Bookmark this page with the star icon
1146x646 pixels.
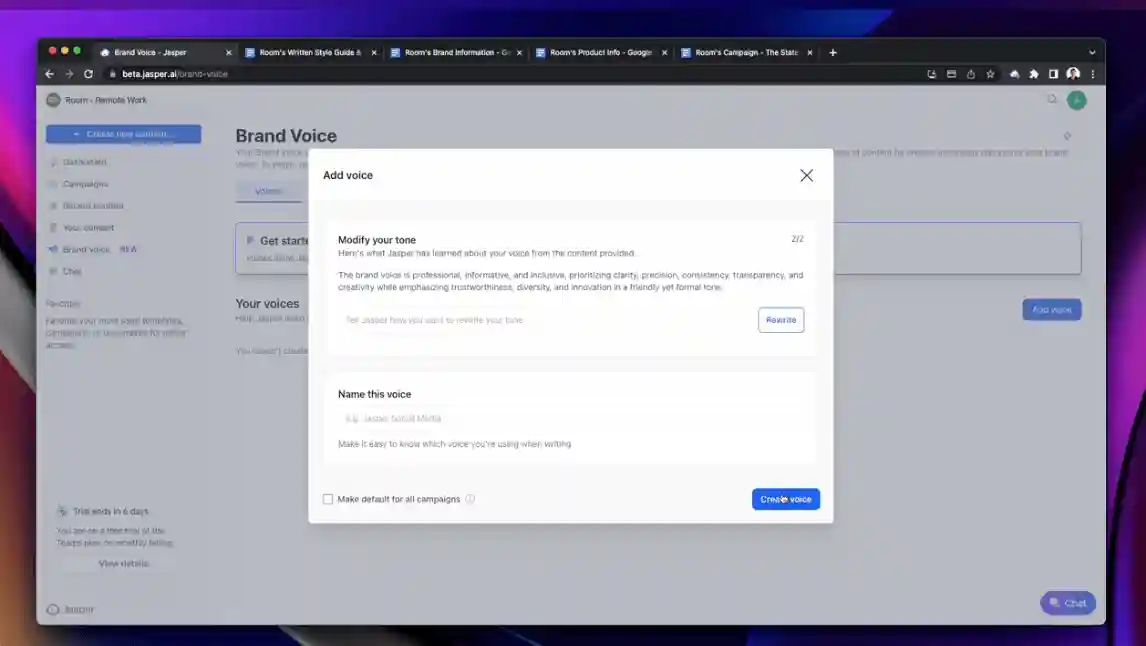(x=990, y=74)
